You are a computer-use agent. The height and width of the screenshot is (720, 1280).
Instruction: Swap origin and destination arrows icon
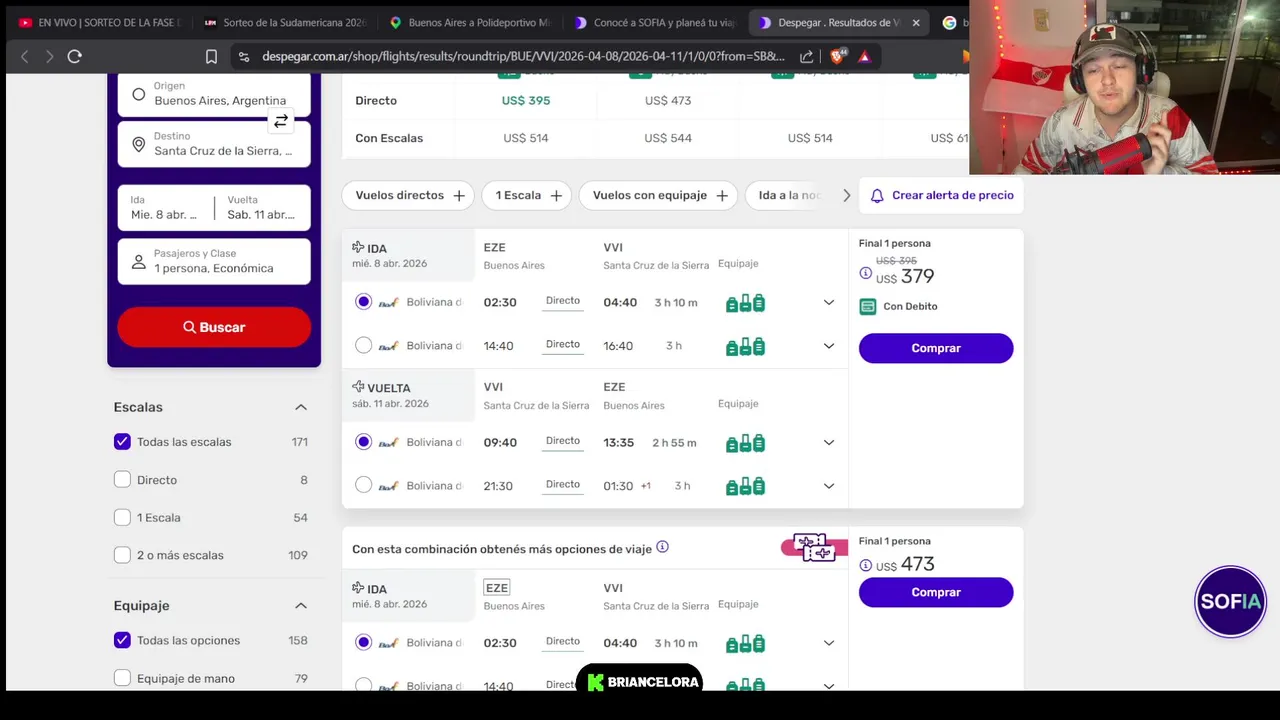point(281,121)
